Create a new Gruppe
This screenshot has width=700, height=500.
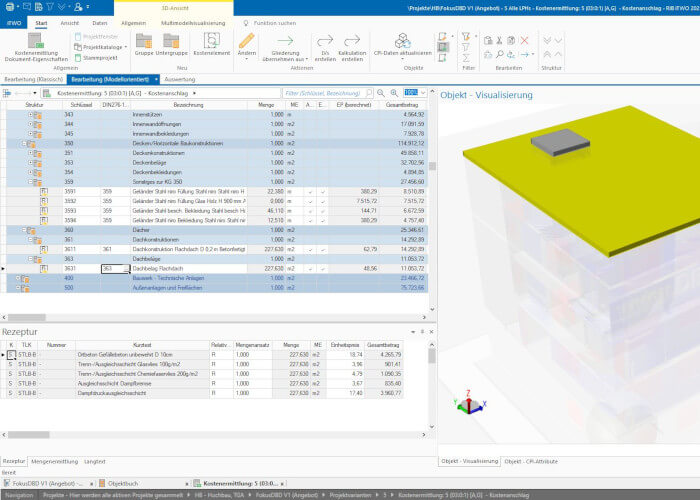click(x=144, y=45)
